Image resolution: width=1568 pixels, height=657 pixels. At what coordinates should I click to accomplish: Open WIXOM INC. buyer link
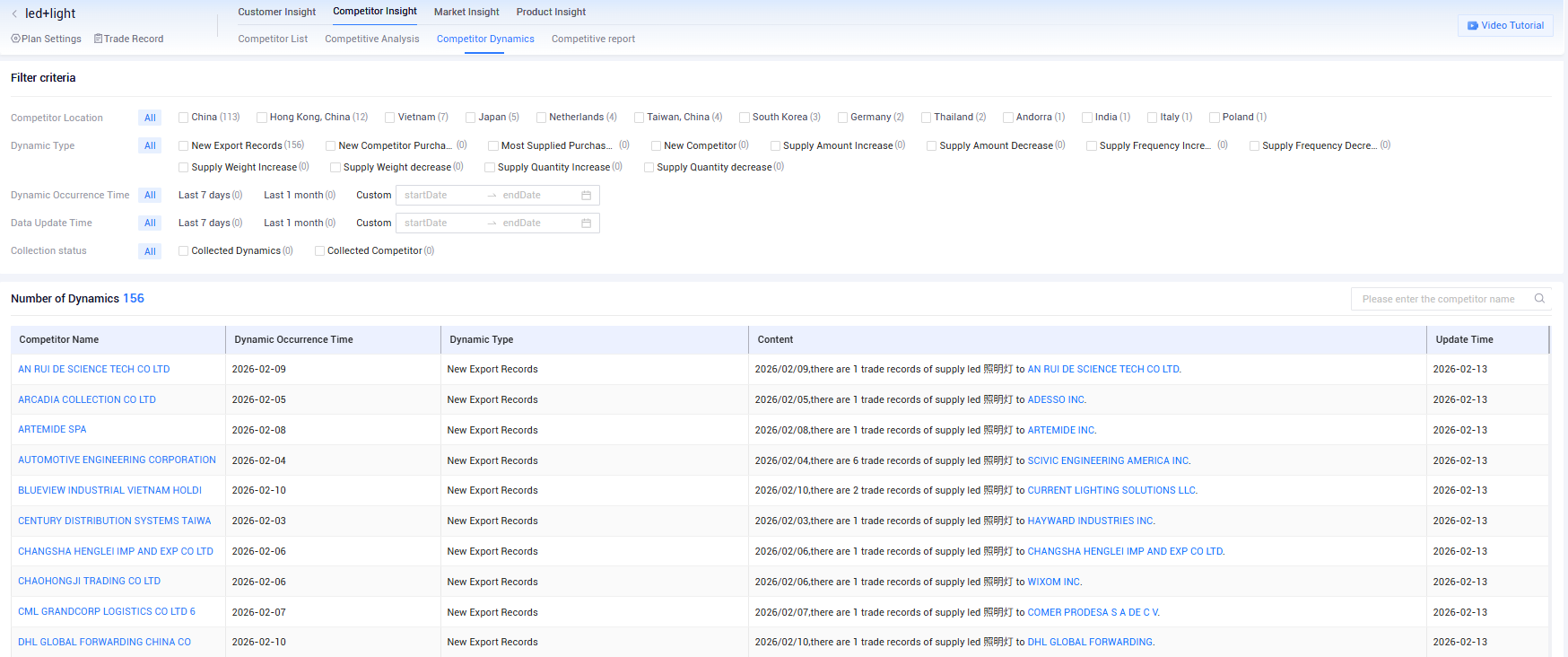(x=1054, y=582)
